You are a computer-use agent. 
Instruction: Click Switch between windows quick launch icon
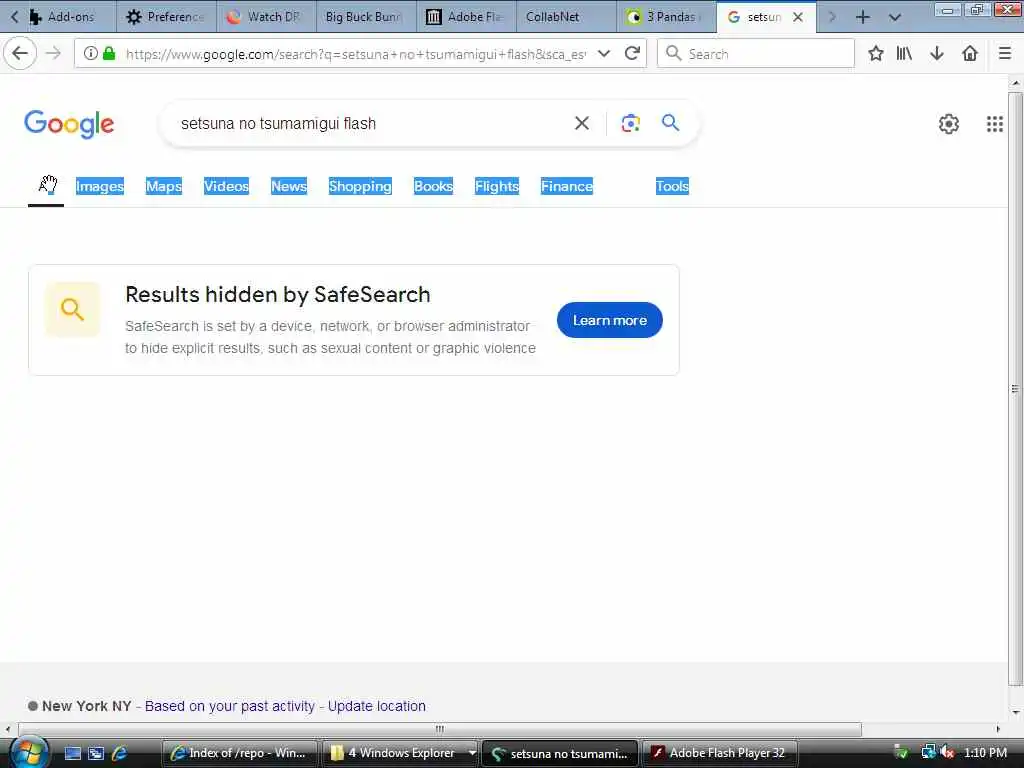(96, 753)
